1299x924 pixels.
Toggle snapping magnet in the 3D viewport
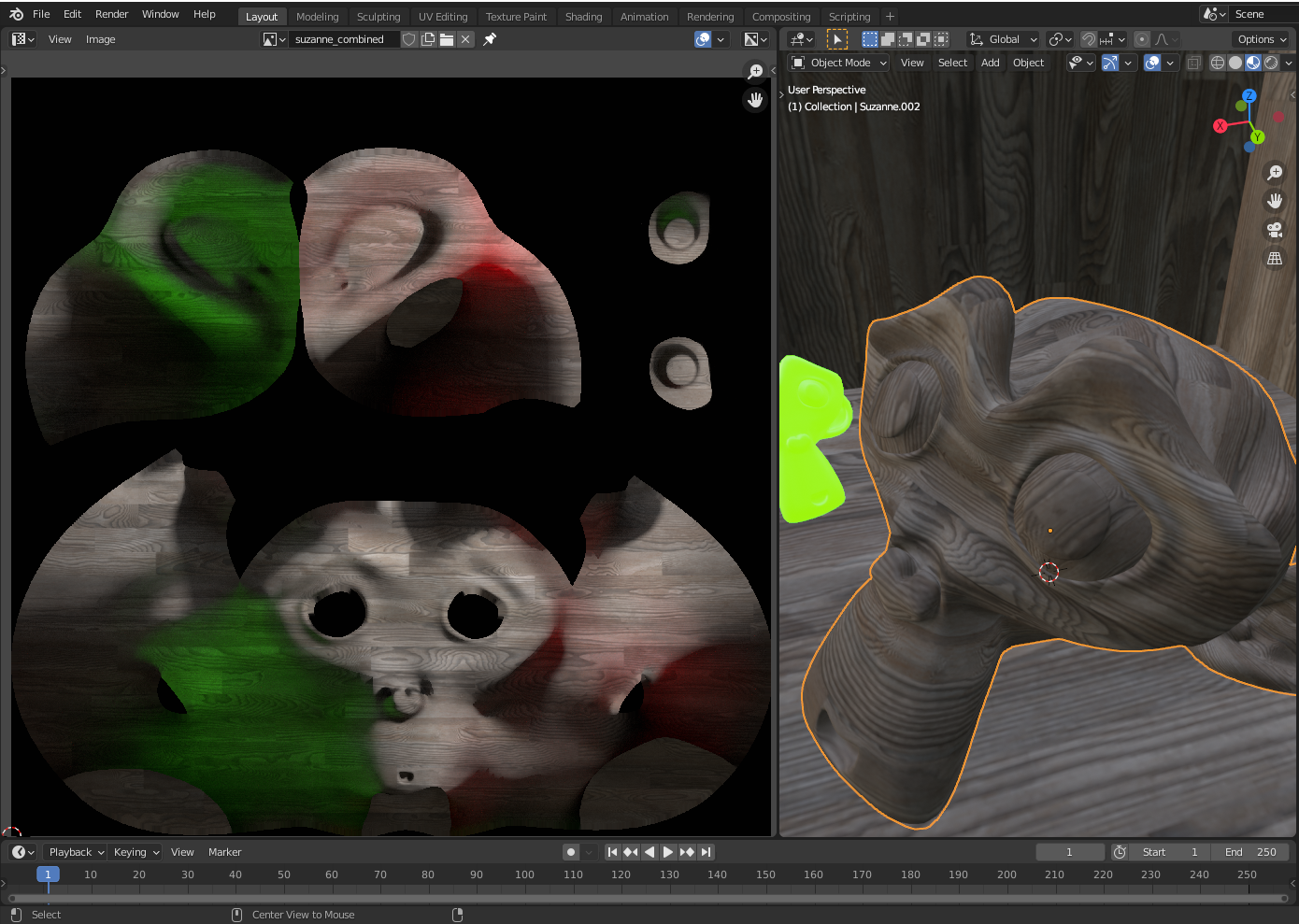(x=1089, y=39)
